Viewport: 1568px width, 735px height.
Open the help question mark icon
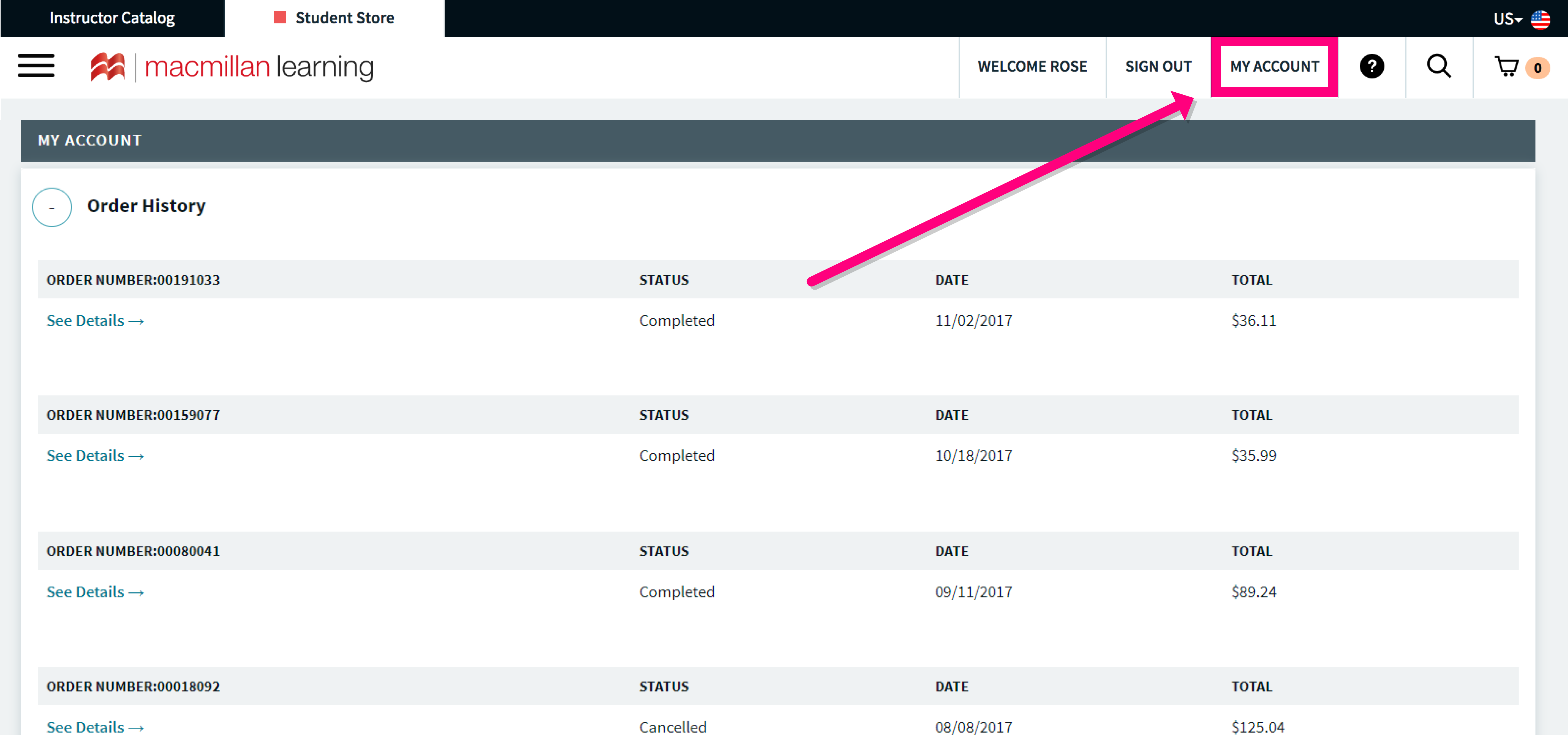1371,66
